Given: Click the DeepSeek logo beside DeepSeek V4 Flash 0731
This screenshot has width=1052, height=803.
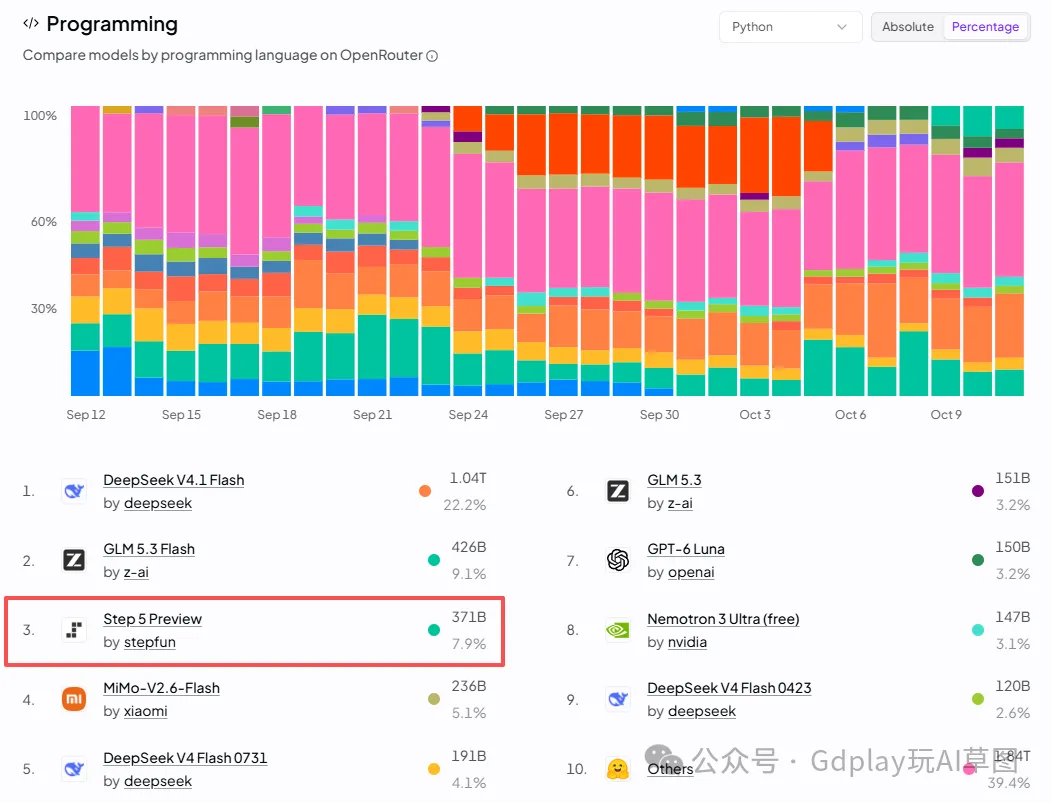Looking at the screenshot, I should pos(74,769).
